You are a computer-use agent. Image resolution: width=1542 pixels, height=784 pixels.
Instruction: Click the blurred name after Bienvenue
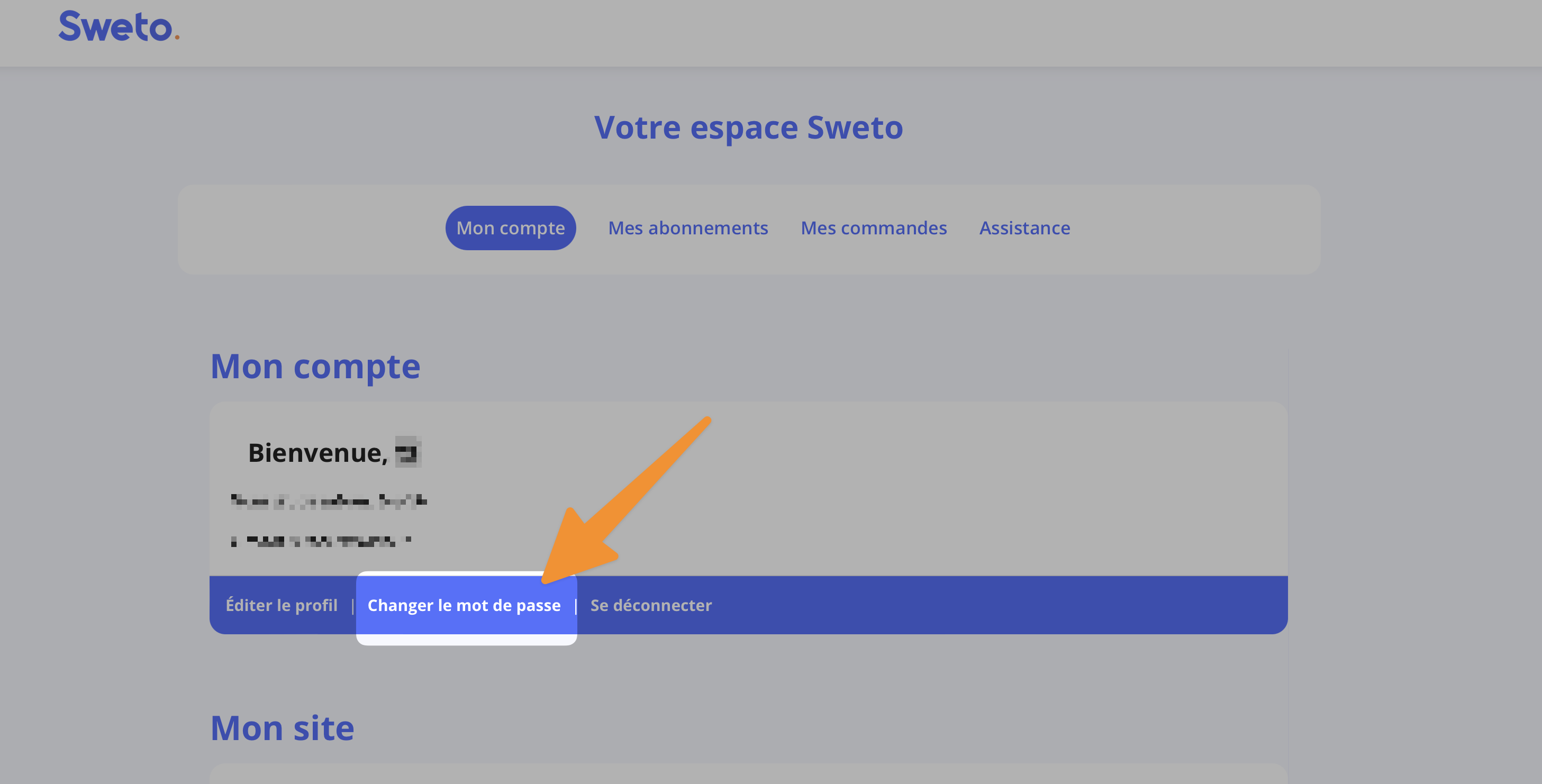click(407, 452)
